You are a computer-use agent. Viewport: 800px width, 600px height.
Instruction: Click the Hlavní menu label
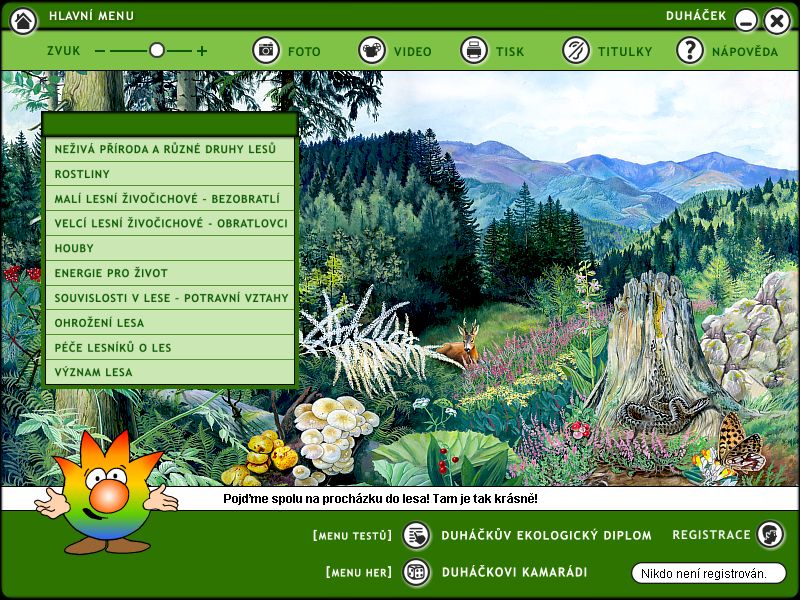point(91,16)
